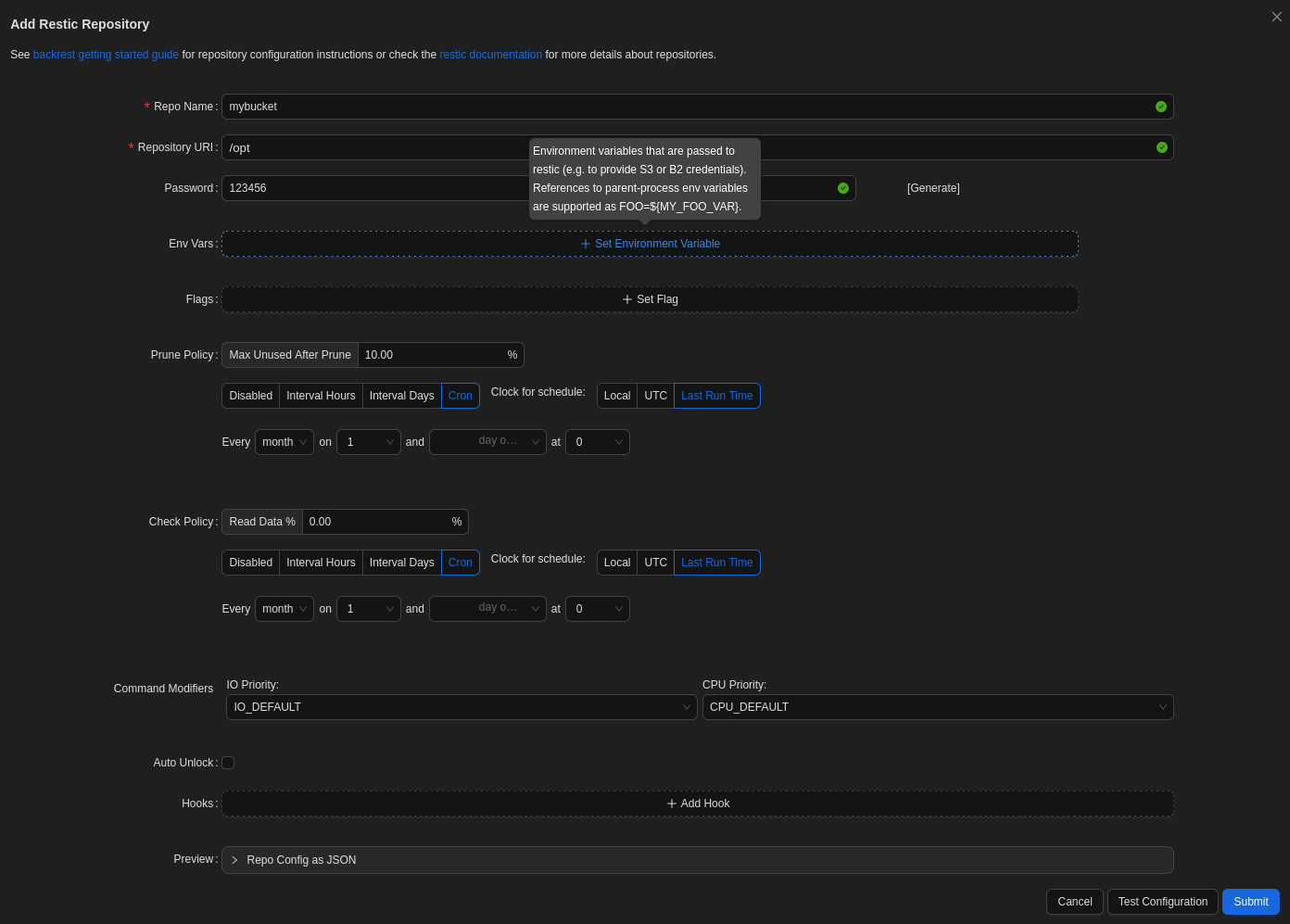1290x924 pixels.
Task: Select Last Run Time for Prune Policy
Action: coord(717,396)
